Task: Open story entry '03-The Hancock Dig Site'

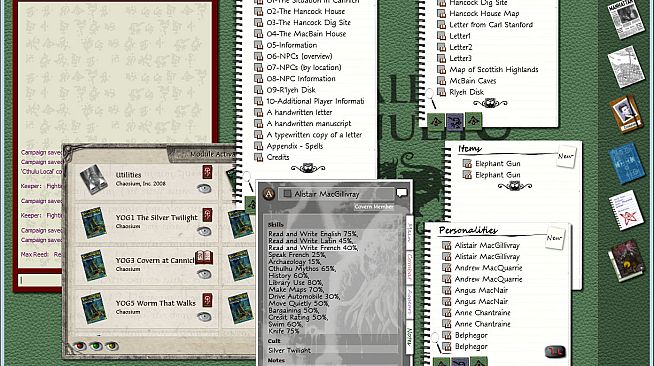Action: 309,23
